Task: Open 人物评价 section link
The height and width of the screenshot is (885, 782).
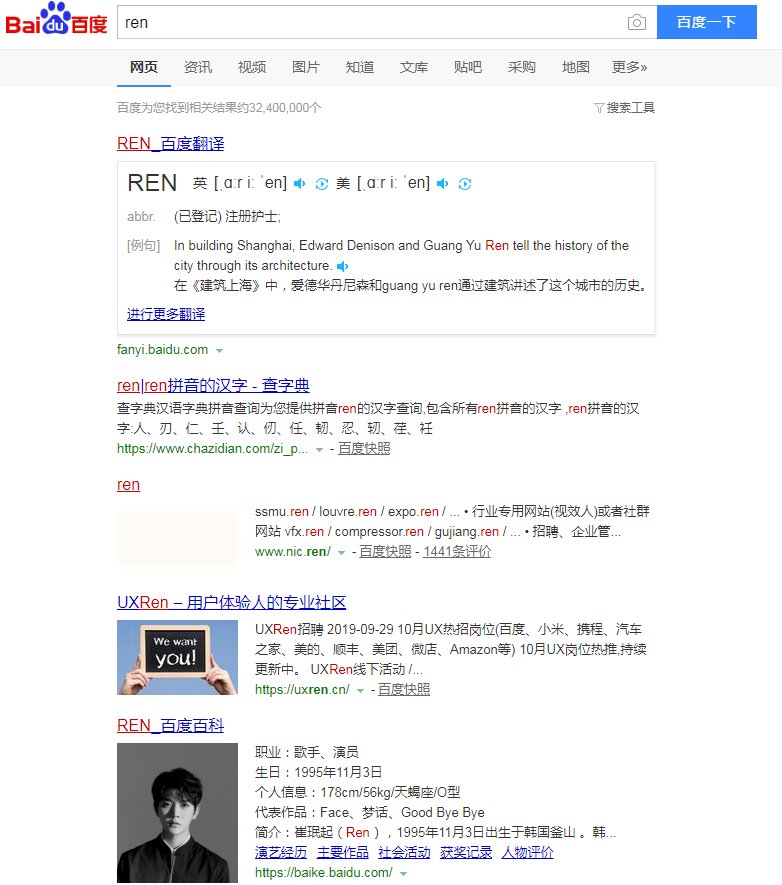Action: 528,852
